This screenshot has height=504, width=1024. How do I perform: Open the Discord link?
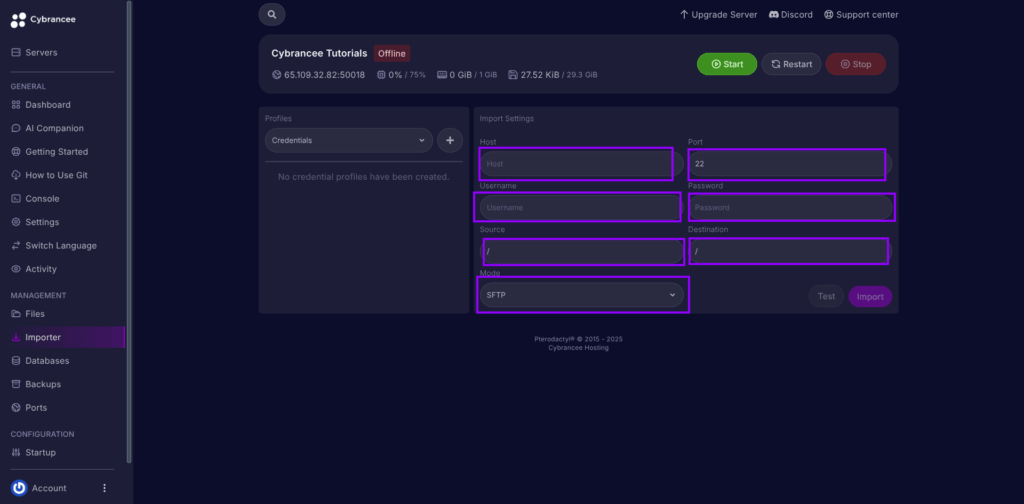[791, 14]
